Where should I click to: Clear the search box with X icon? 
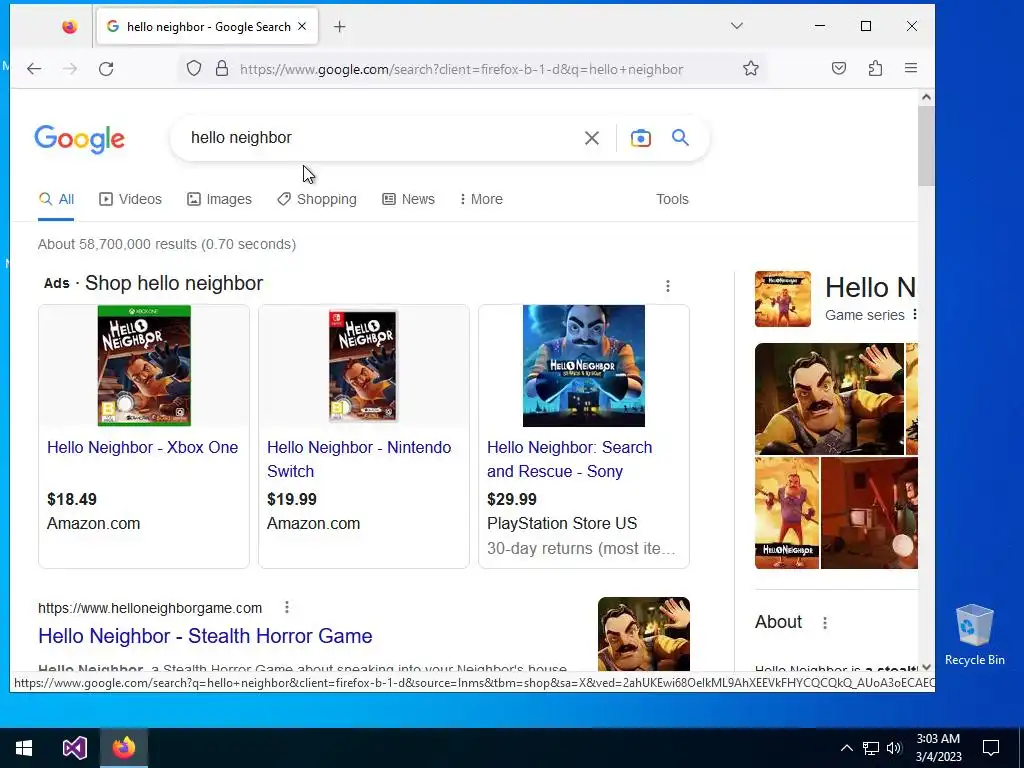tap(592, 138)
